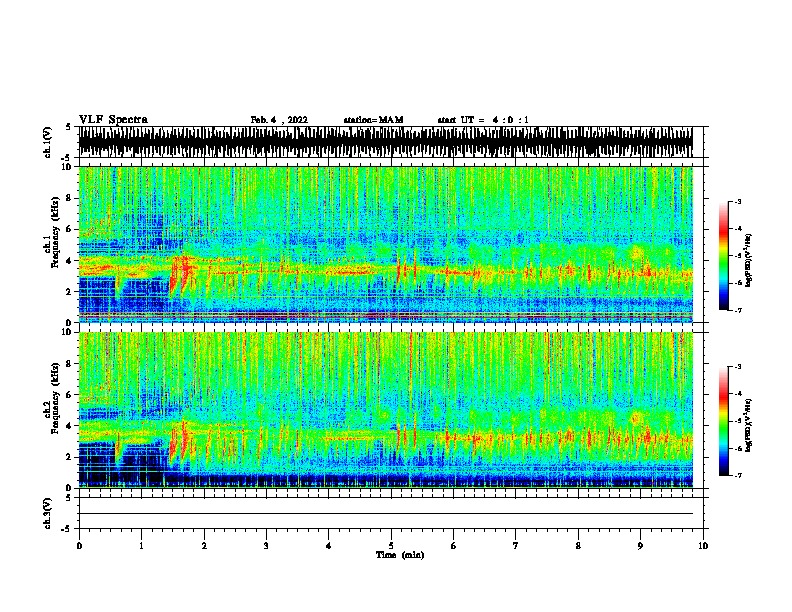This screenshot has width=792, height=612.
Task: Click the "ch.3(V)" axis label
Action: [x=47, y=513]
